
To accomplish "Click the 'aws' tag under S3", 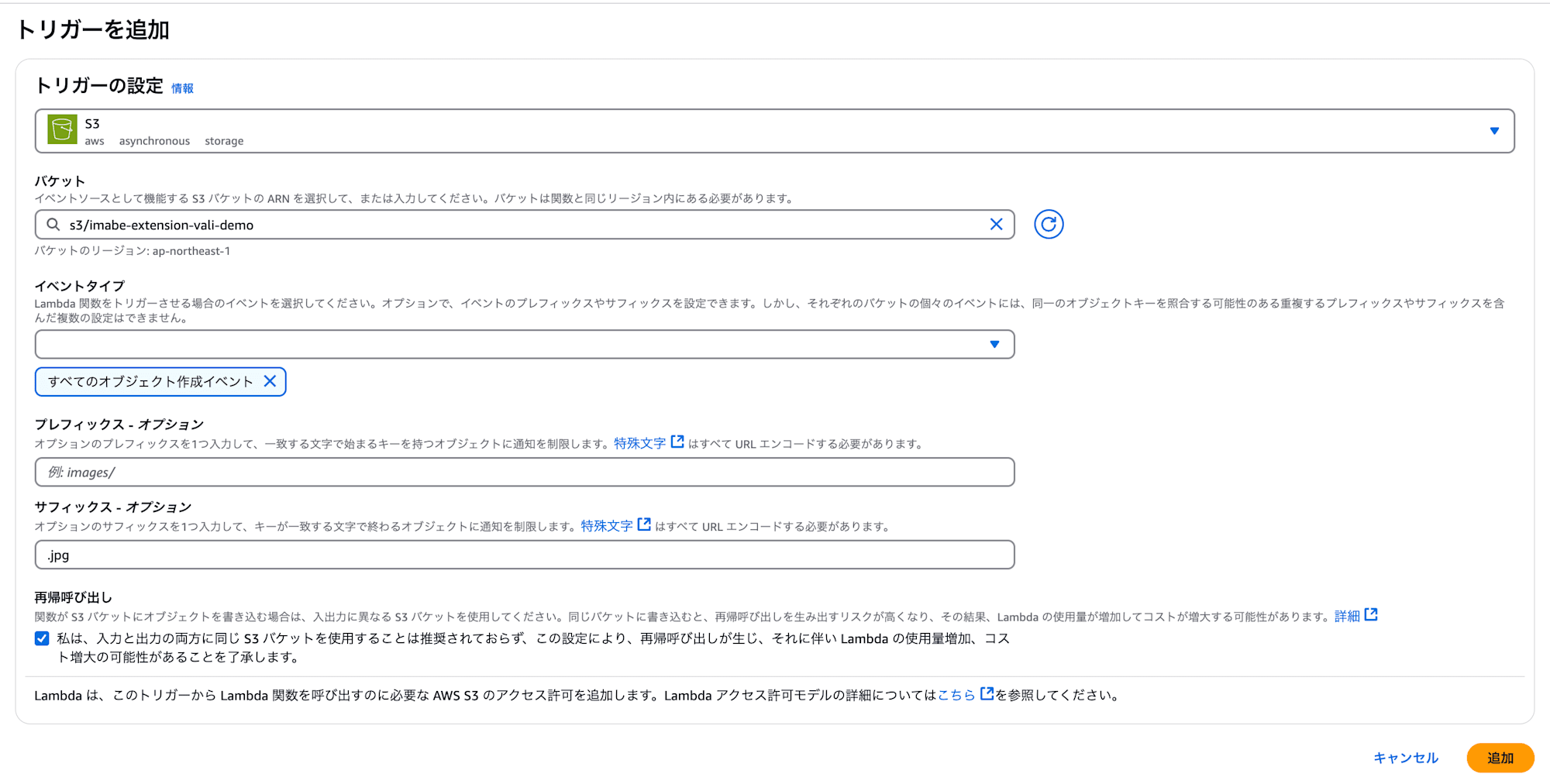I will pyautogui.click(x=95, y=141).
